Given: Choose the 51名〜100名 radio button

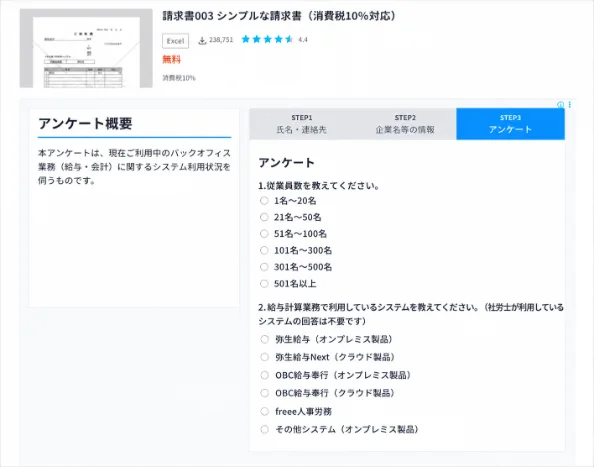Looking at the screenshot, I should (x=264, y=234).
